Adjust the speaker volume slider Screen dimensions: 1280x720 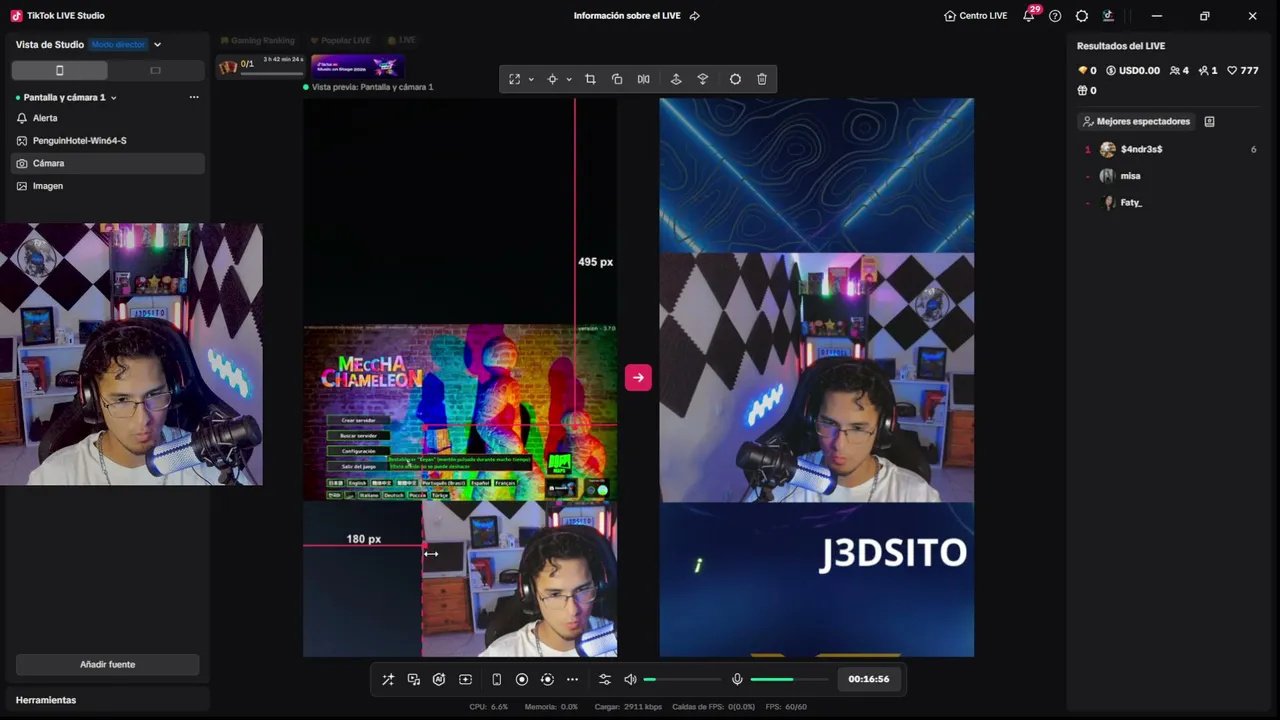click(x=682, y=680)
